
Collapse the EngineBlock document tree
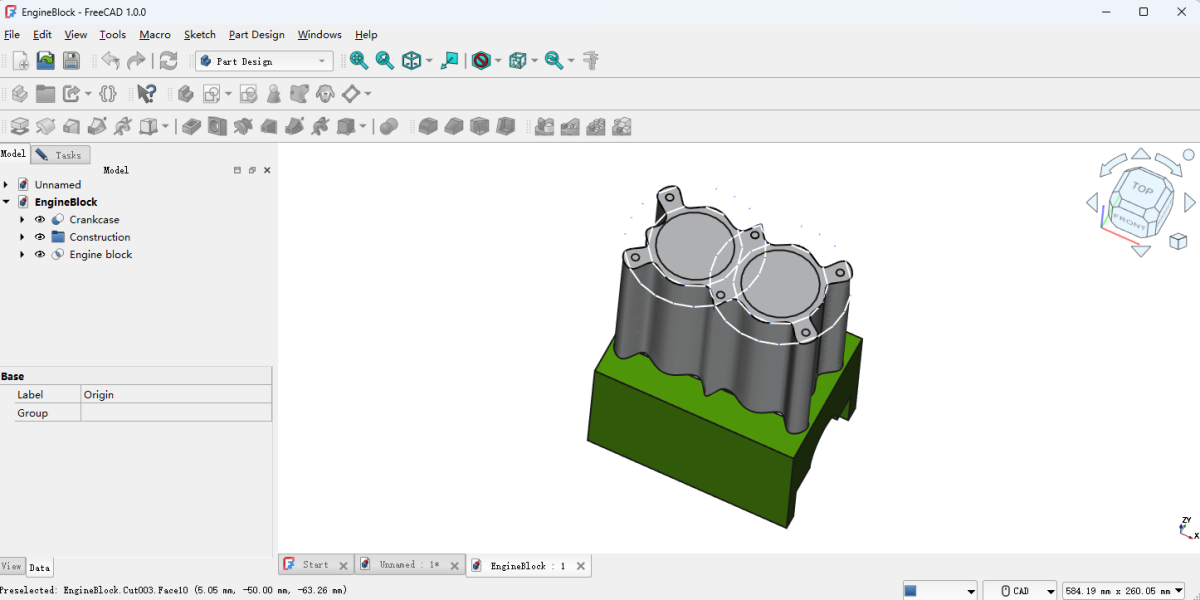[x=6, y=202]
